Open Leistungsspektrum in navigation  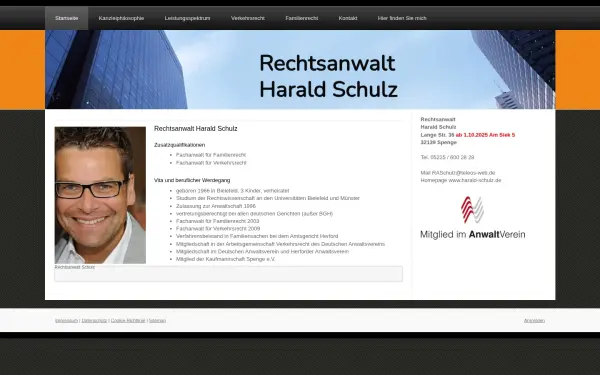tap(188, 18)
